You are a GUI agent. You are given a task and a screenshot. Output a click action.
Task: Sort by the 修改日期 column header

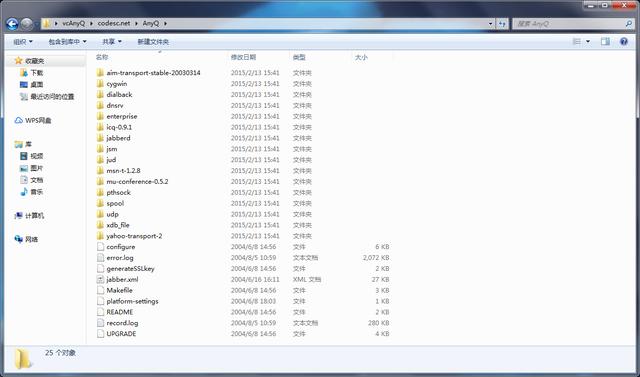click(x=243, y=58)
